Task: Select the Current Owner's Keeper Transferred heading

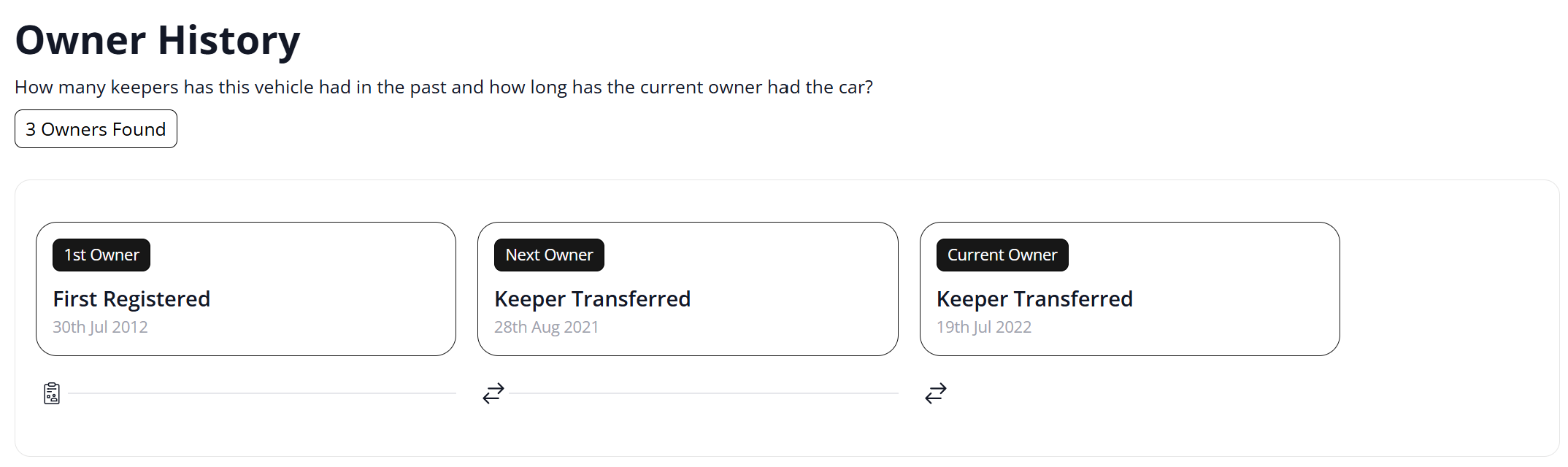Action: (x=1034, y=299)
